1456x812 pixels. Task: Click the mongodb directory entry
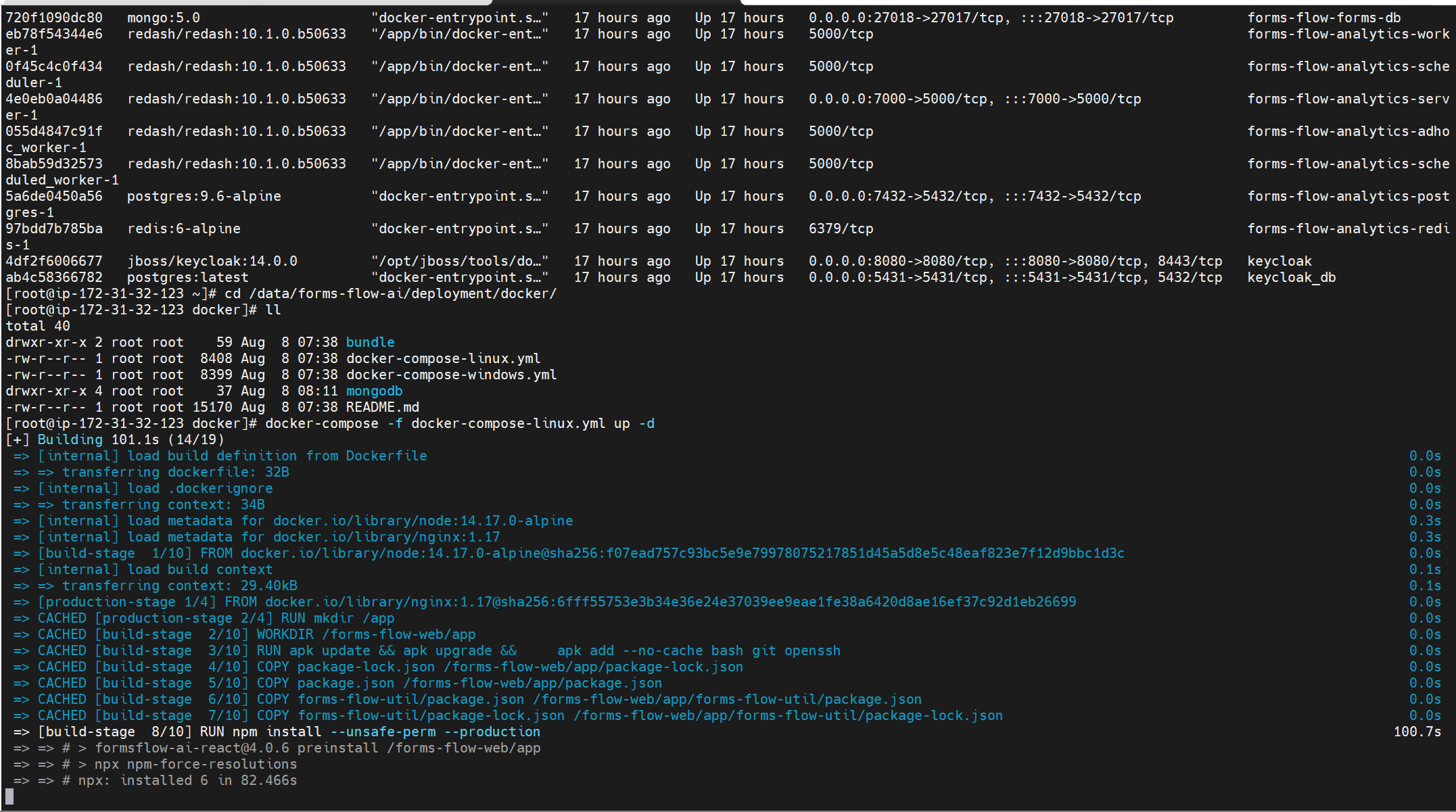tap(374, 391)
